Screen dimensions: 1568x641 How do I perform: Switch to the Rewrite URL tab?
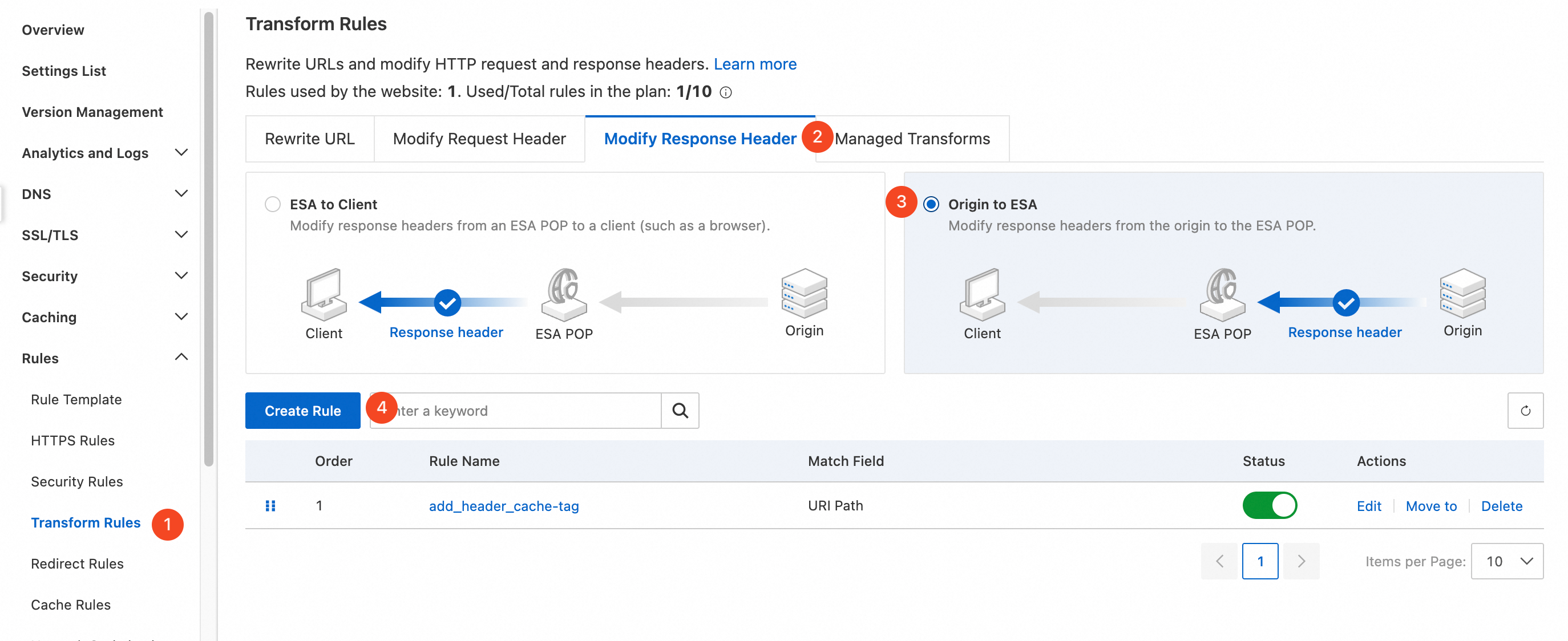(x=310, y=139)
